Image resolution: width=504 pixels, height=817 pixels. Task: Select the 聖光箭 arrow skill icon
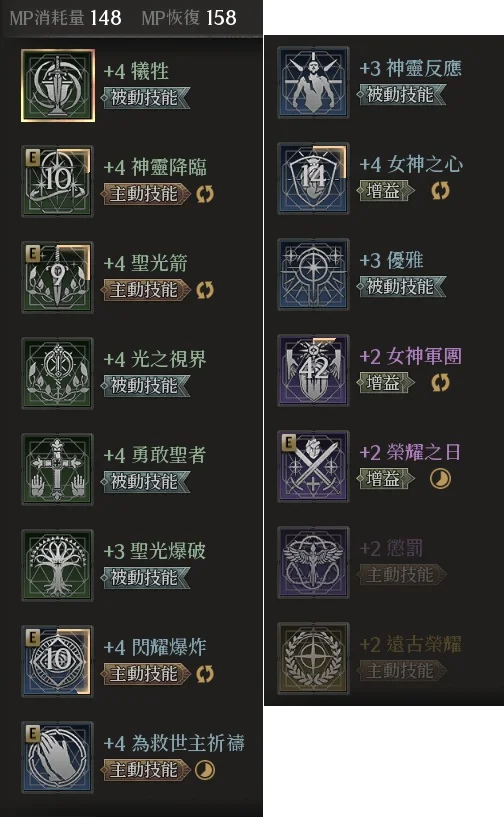pos(57,277)
